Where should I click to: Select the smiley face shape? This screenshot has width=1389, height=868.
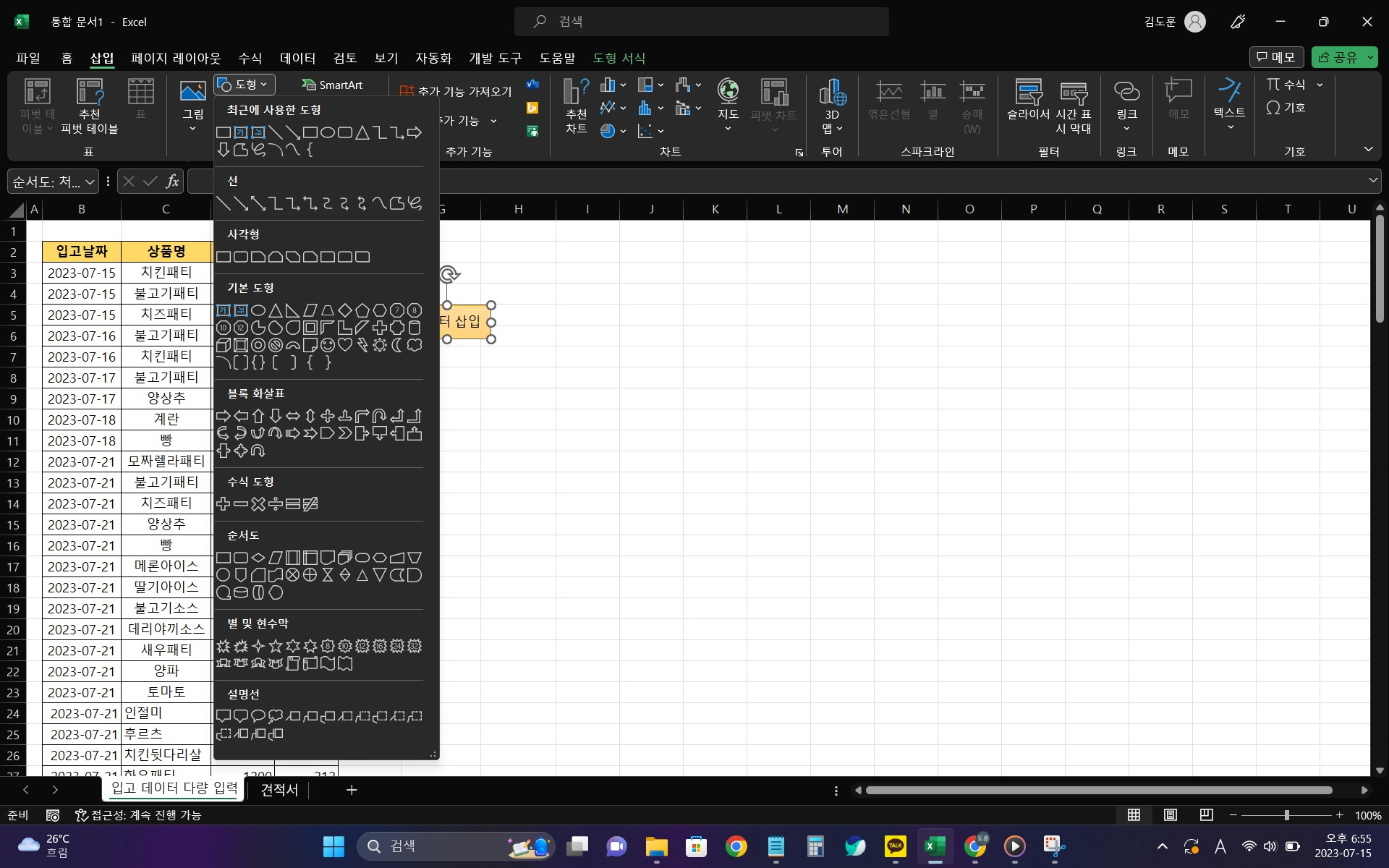[328, 345]
